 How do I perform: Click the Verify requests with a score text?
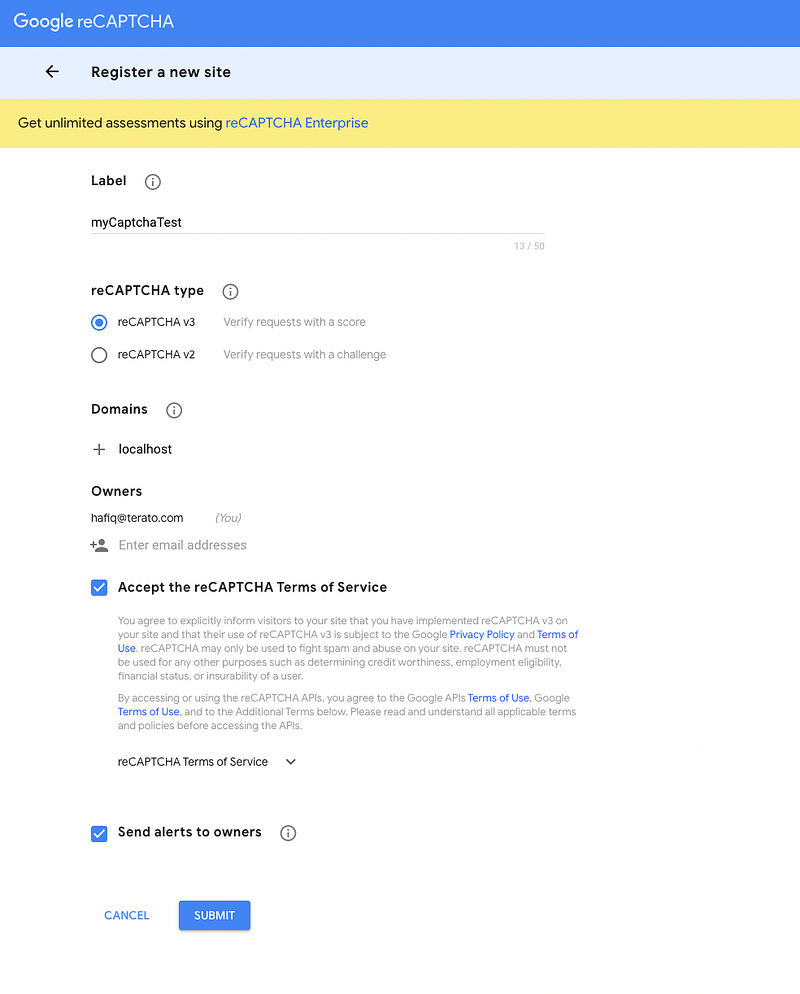point(294,322)
